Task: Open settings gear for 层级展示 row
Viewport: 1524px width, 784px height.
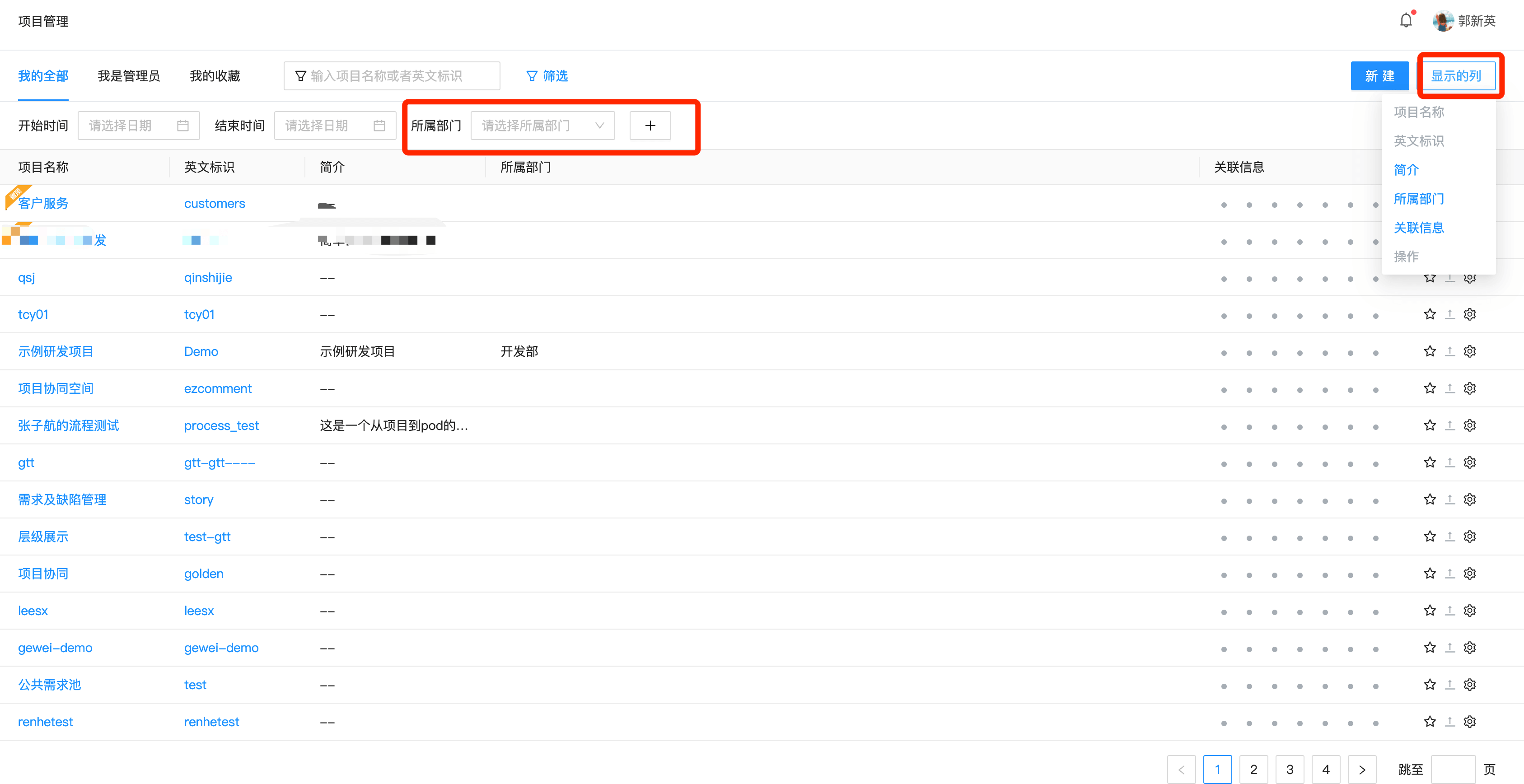Action: pos(1470,537)
